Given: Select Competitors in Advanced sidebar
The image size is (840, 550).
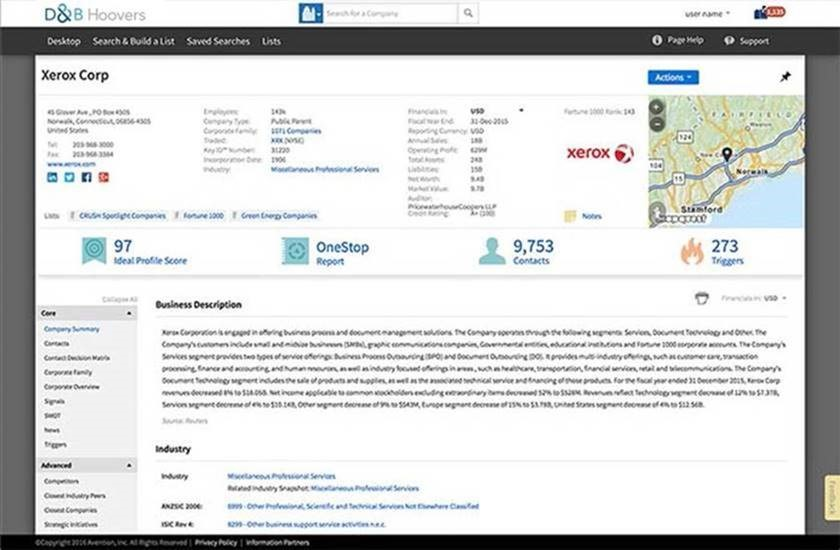Looking at the screenshot, I should pos(62,481).
